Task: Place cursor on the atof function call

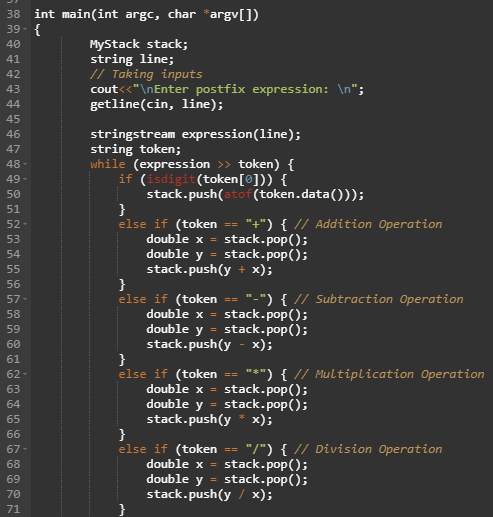Action: tap(238, 194)
